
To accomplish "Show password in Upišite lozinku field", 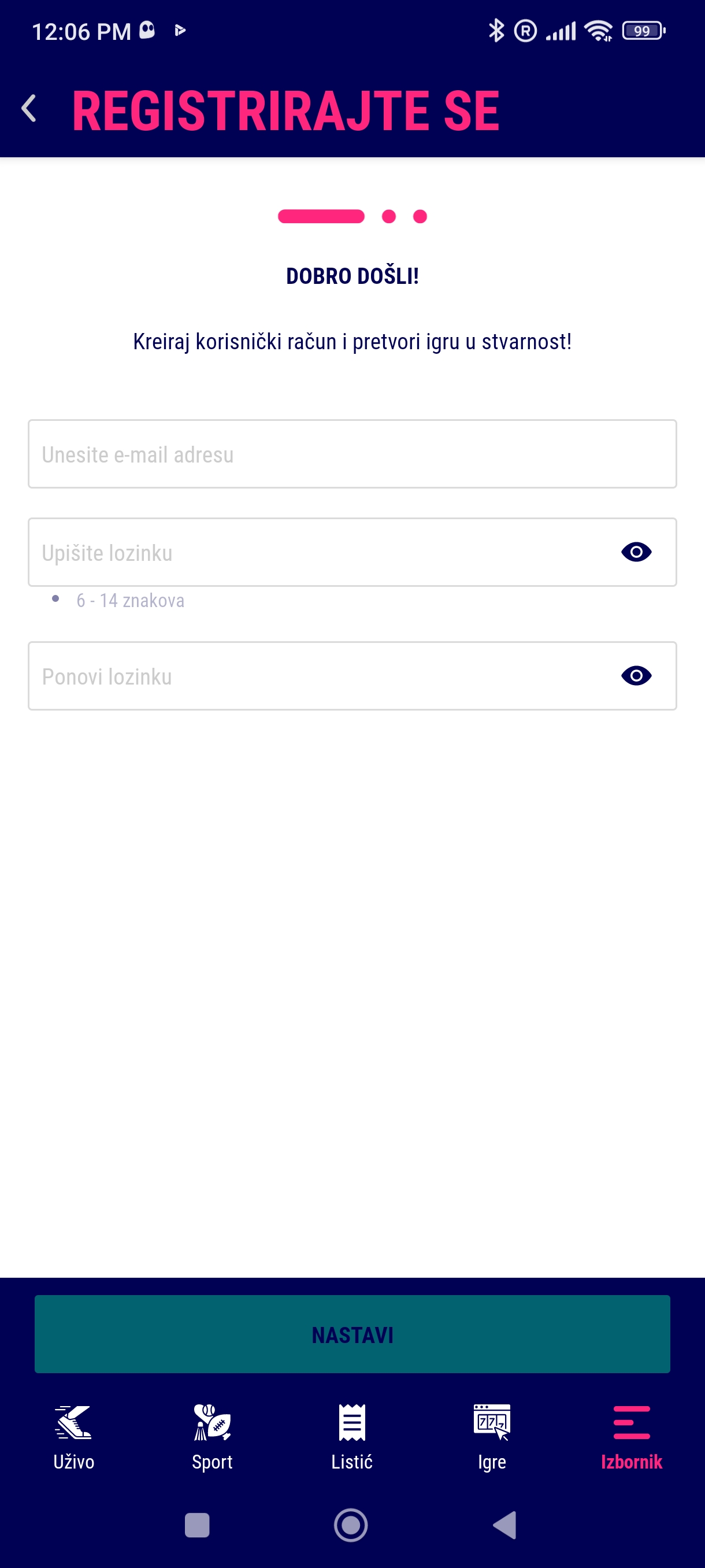I will pyautogui.click(x=636, y=552).
